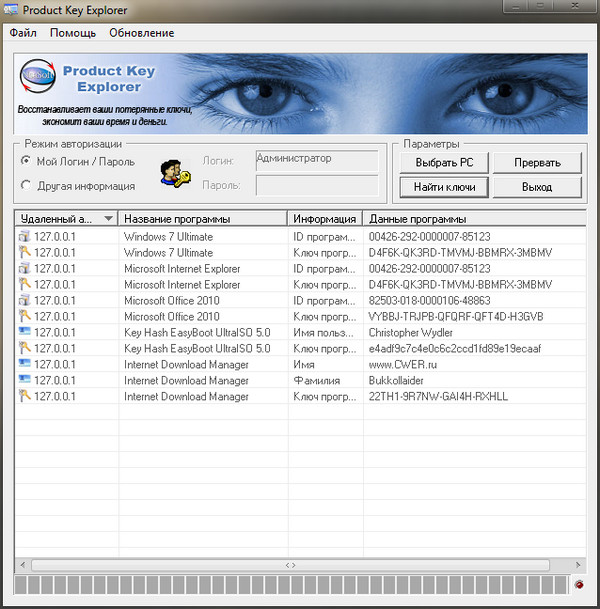Click the key icon beside Windows 7 Ultimate key row
The height and width of the screenshot is (609, 600).
point(24,253)
